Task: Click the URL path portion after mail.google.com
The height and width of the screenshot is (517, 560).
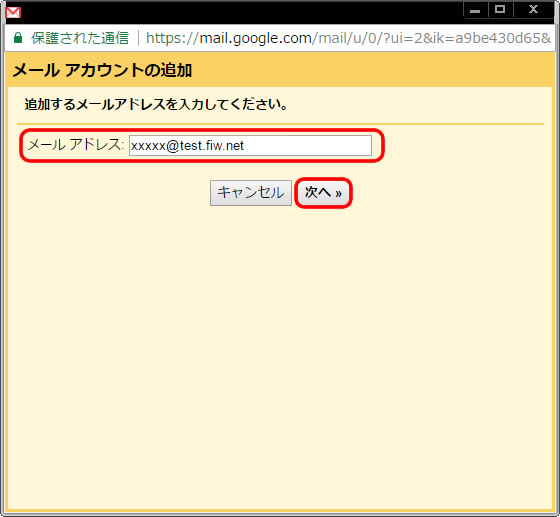Action: pos(431,38)
